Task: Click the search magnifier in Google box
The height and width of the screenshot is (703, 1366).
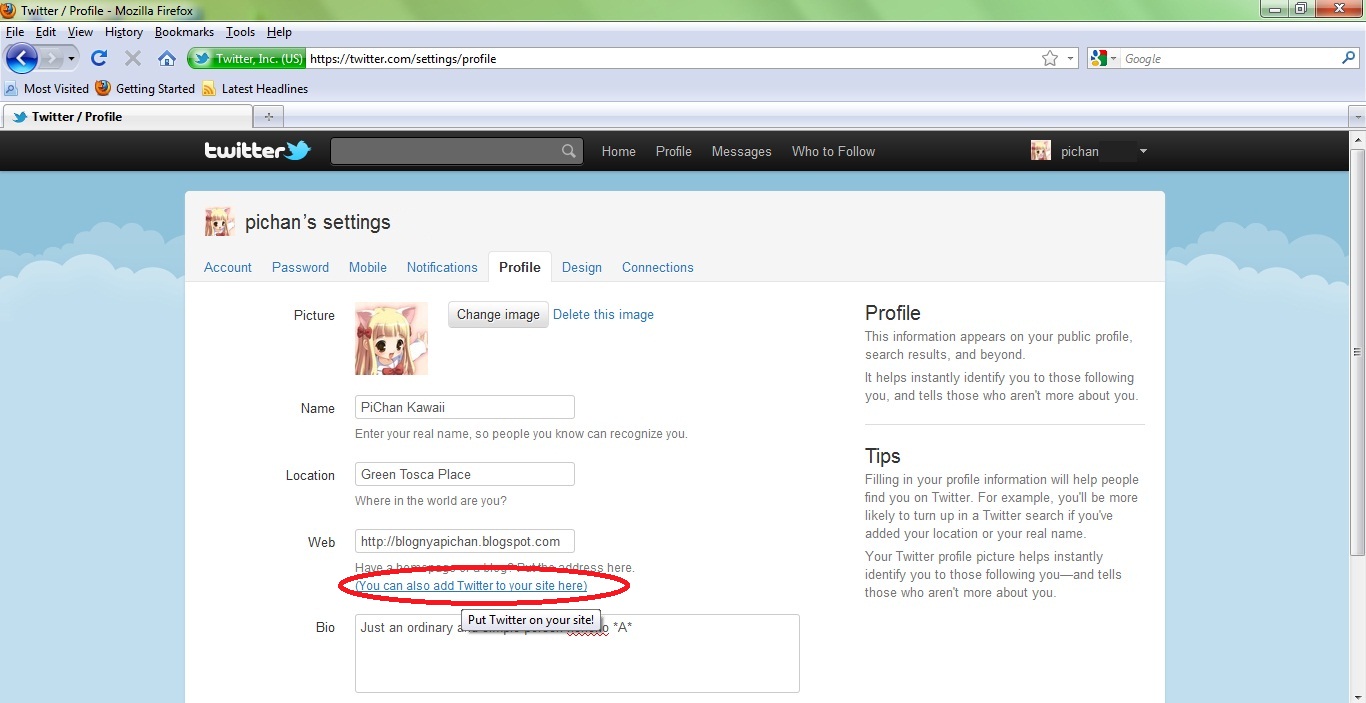Action: click(x=1348, y=59)
